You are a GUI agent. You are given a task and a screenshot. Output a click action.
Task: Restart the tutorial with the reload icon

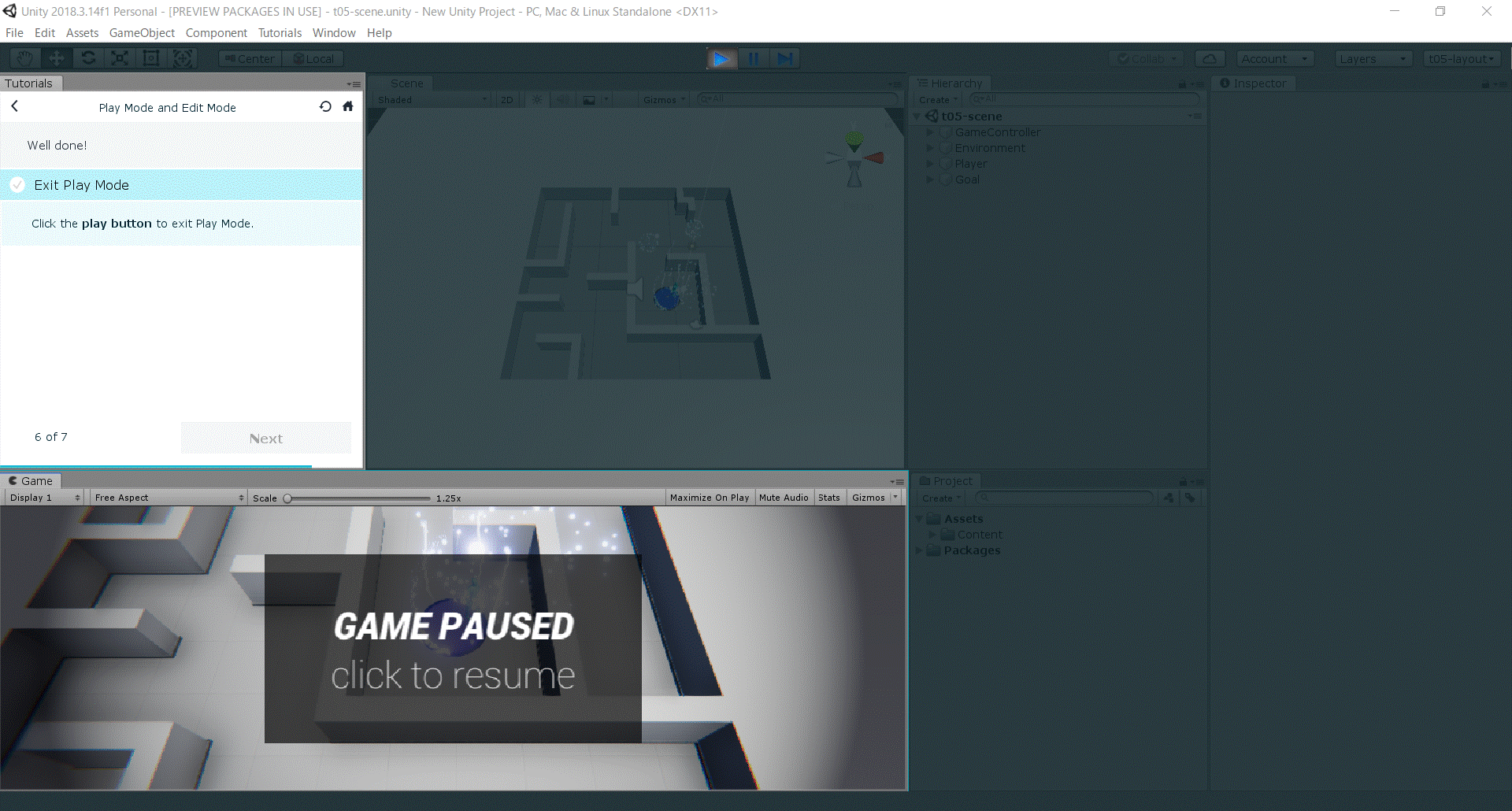point(325,106)
